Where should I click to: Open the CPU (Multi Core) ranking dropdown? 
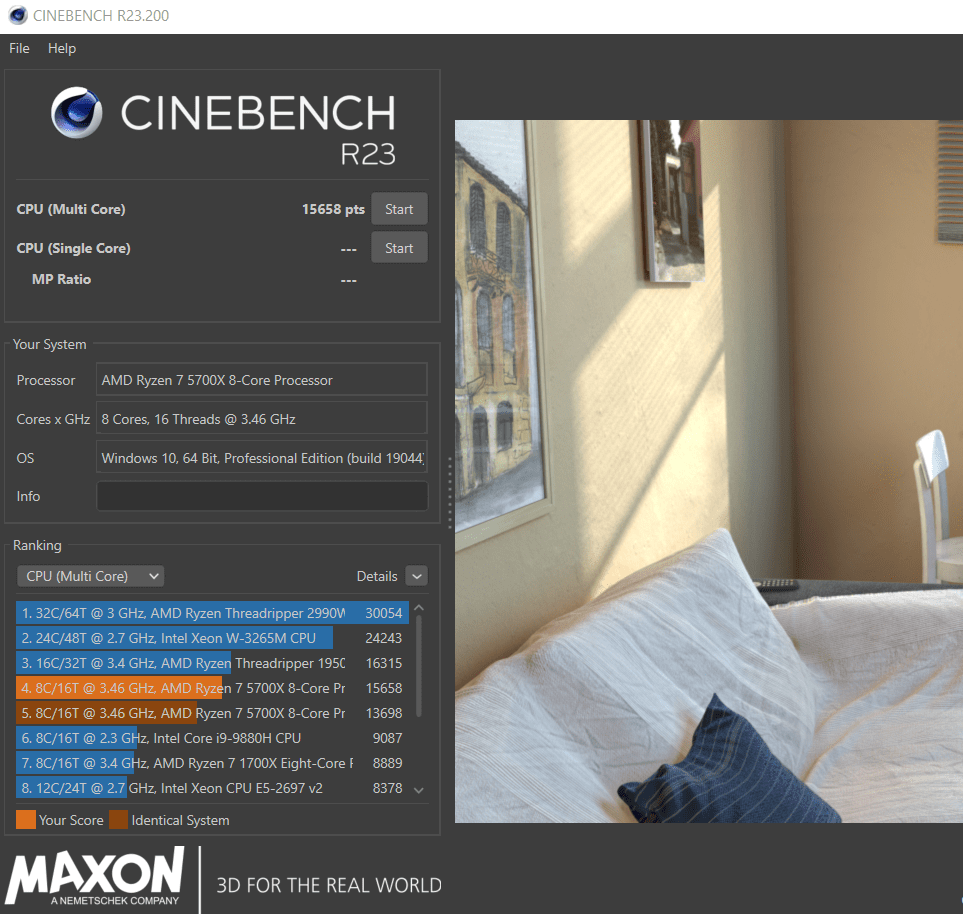tap(91, 576)
